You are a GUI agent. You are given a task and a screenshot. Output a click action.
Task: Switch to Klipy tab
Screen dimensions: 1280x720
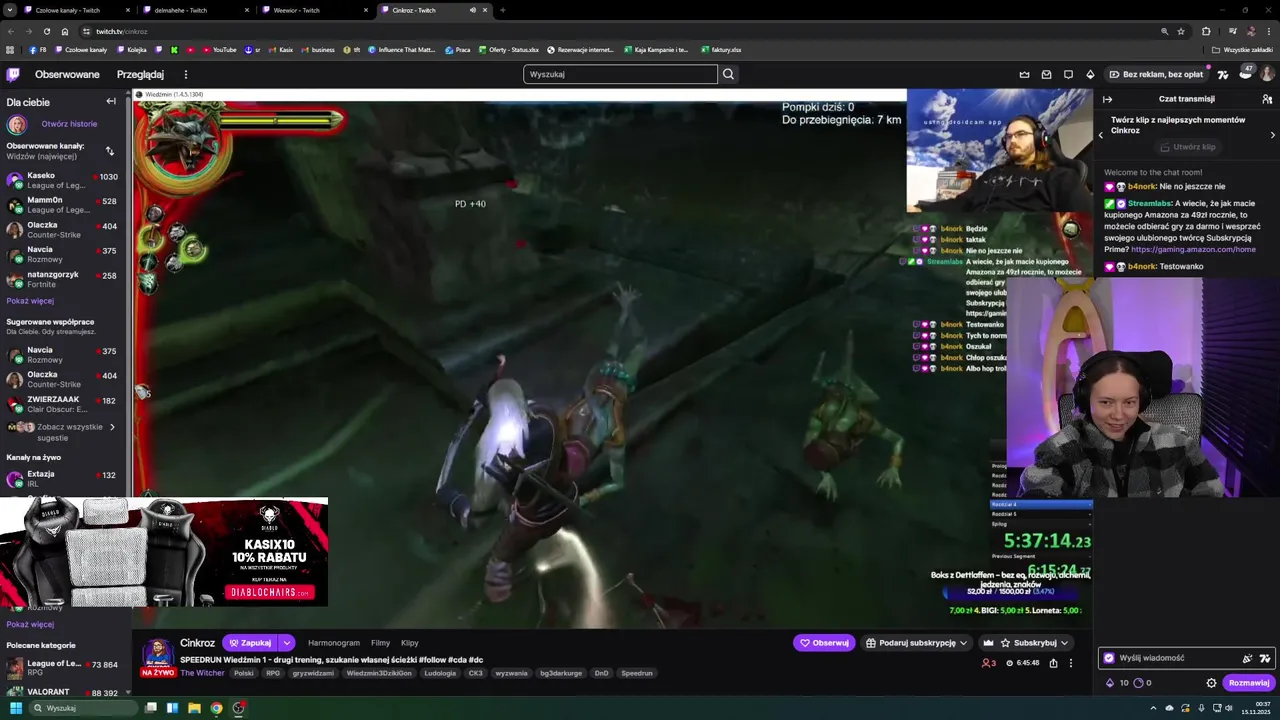click(410, 643)
